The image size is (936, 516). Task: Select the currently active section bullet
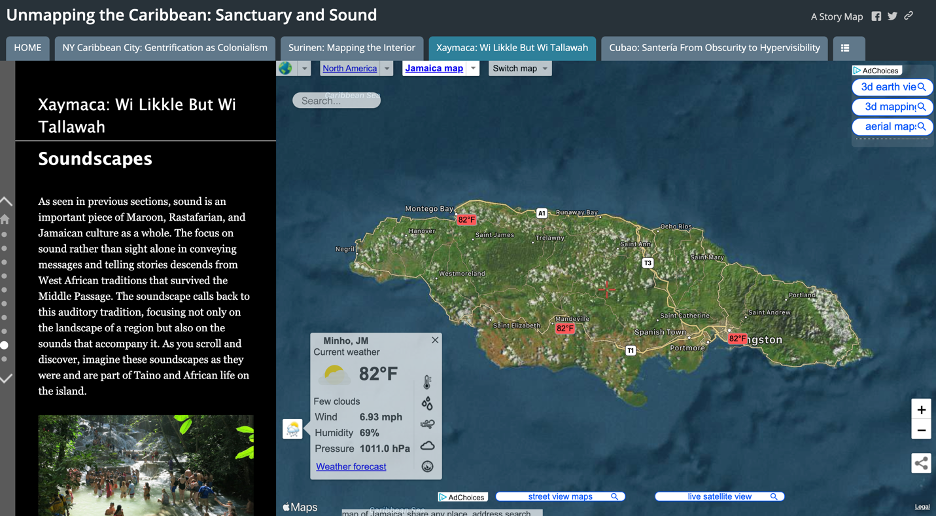pos(4,345)
